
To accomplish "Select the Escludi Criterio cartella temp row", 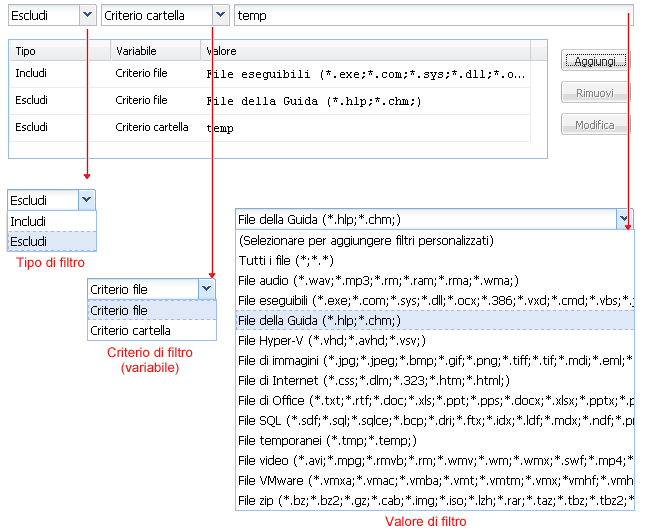I will (x=270, y=127).
